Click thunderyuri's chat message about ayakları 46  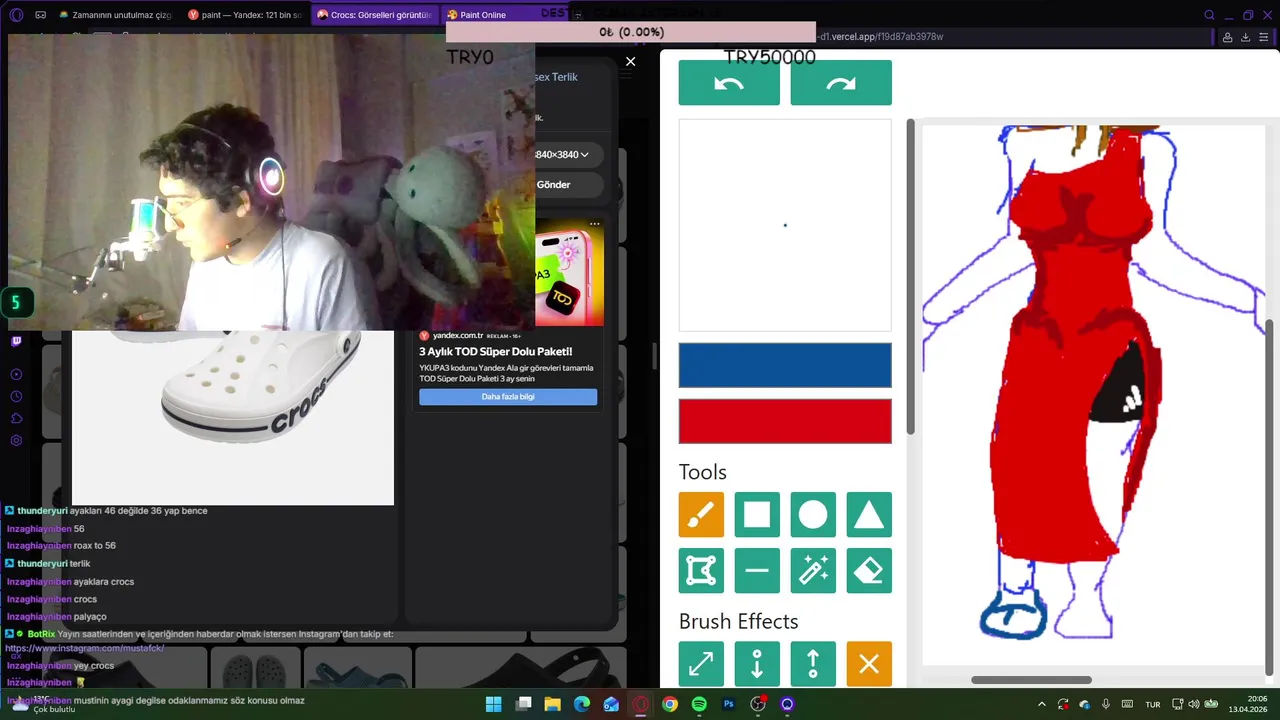click(107, 511)
